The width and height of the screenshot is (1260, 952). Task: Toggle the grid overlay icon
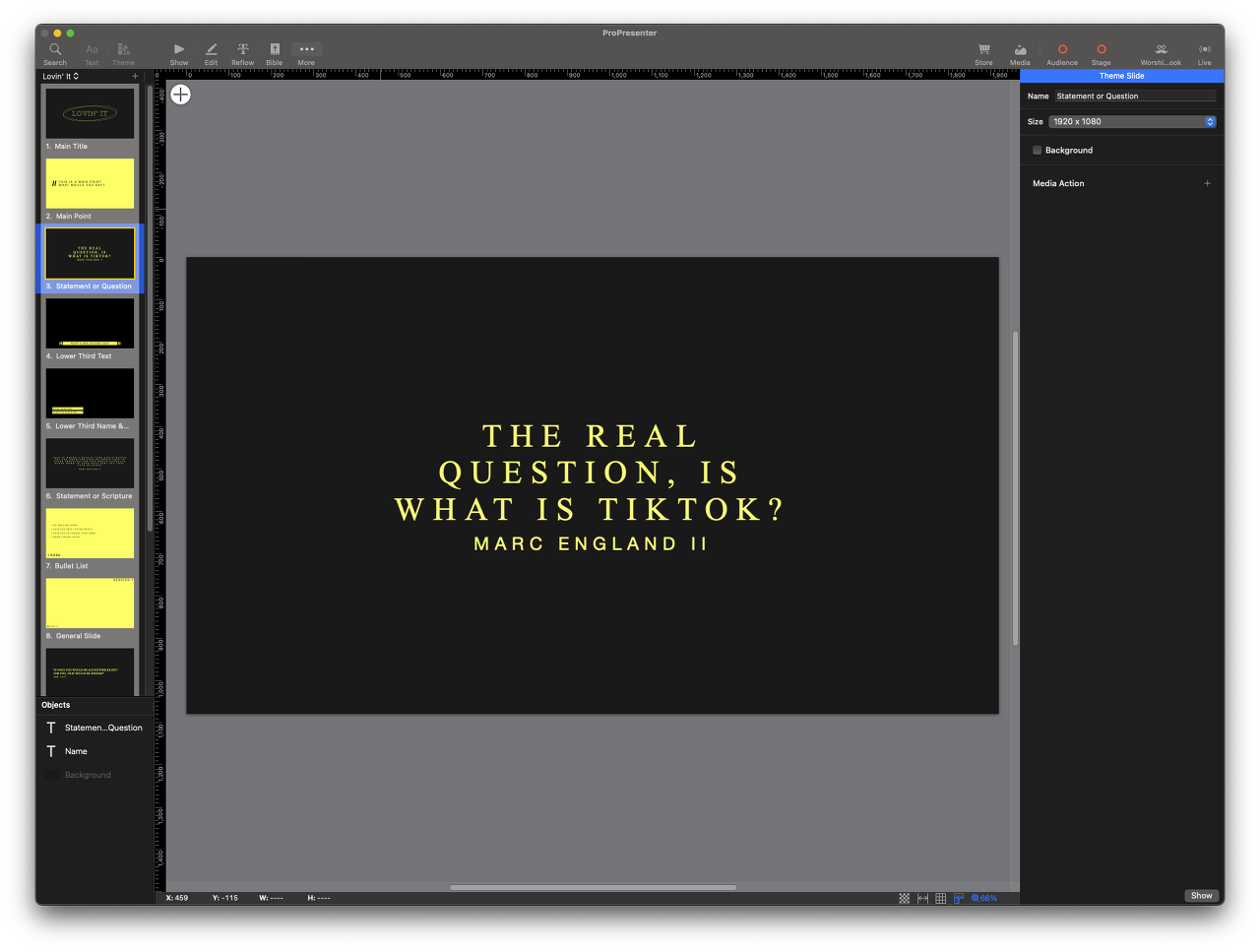pyautogui.click(x=941, y=898)
